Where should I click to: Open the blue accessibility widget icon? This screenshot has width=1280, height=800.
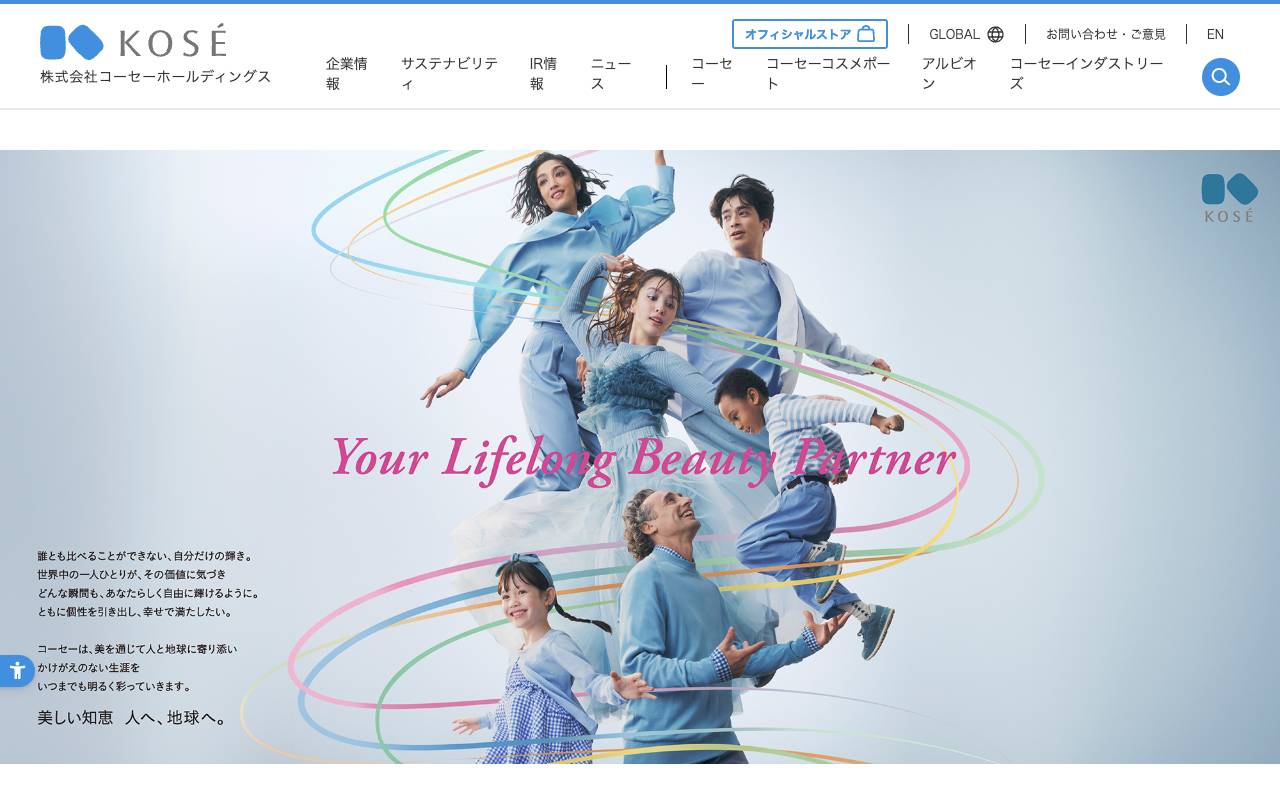17,670
